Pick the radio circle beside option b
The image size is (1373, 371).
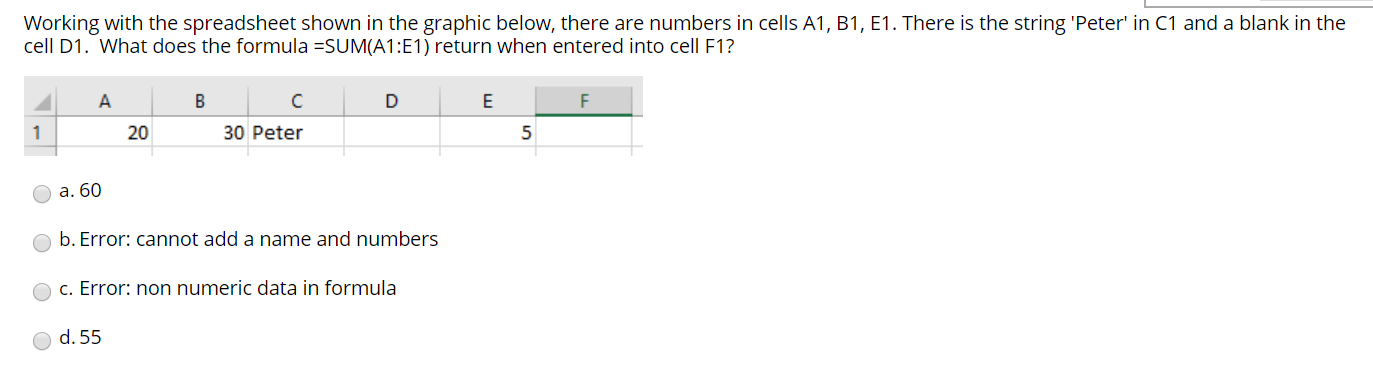pyautogui.click(x=42, y=243)
